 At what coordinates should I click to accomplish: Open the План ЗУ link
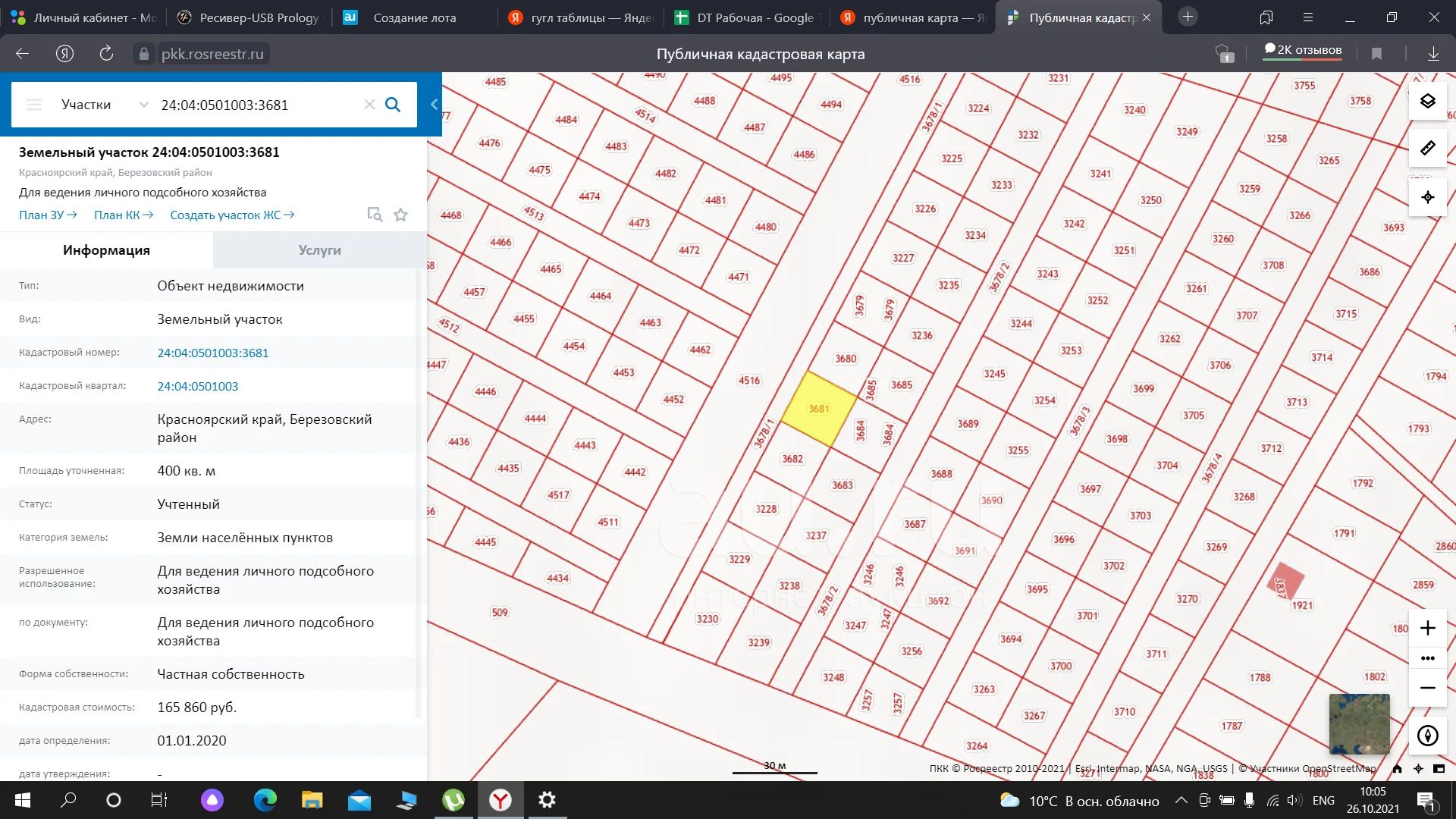48,215
